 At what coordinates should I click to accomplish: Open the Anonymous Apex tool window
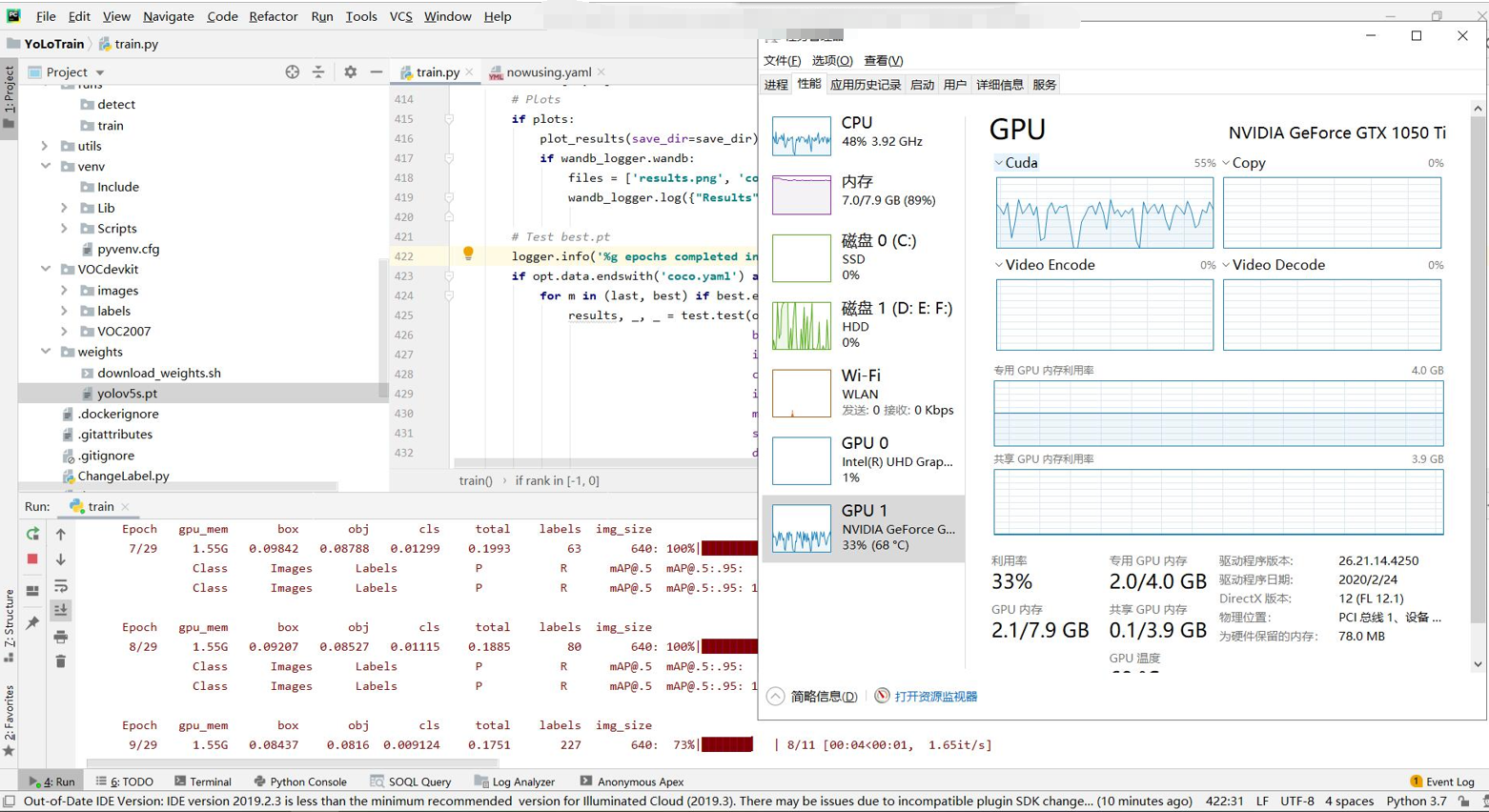click(x=631, y=782)
